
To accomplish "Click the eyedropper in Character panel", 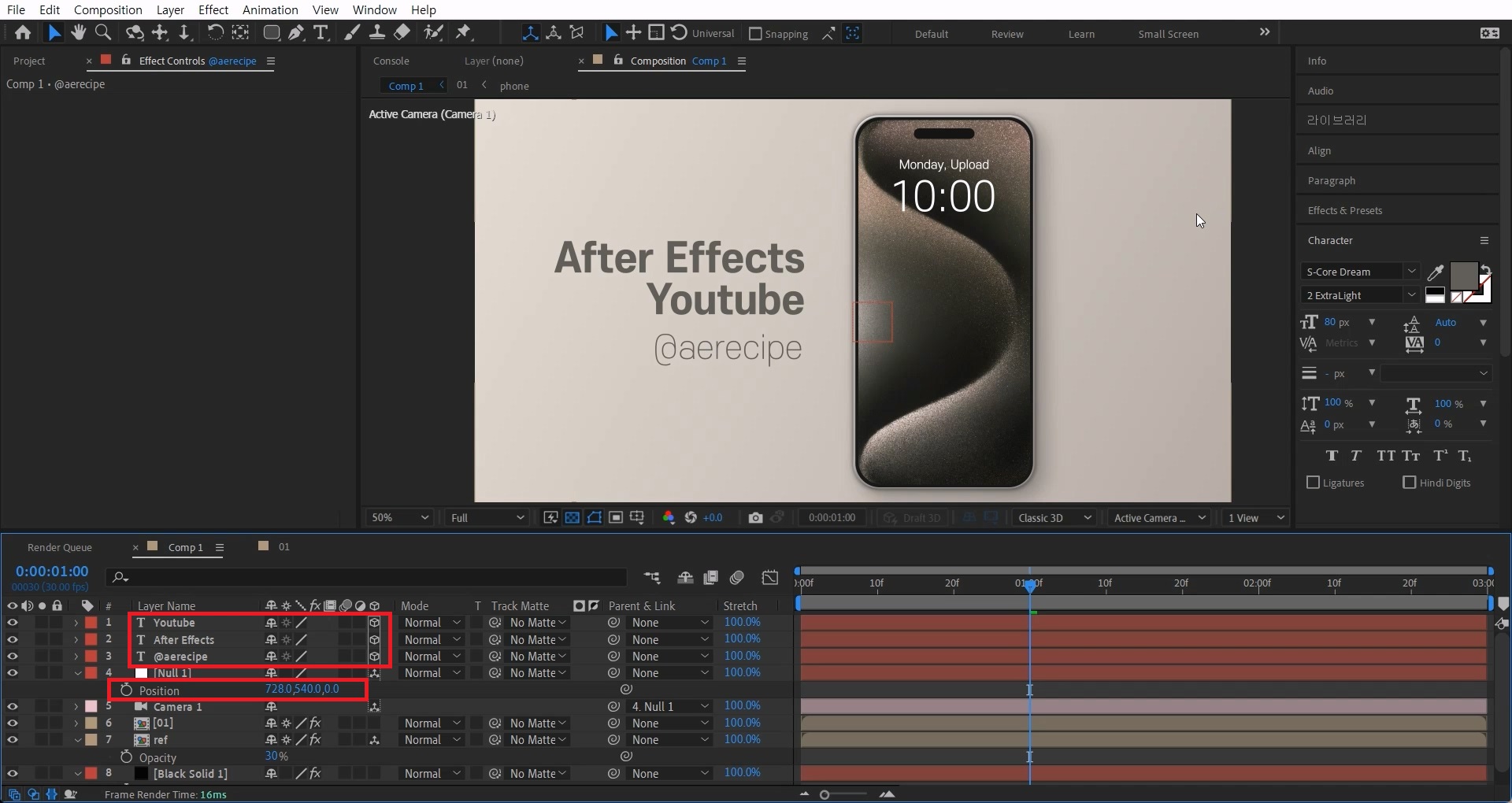I will [x=1436, y=272].
